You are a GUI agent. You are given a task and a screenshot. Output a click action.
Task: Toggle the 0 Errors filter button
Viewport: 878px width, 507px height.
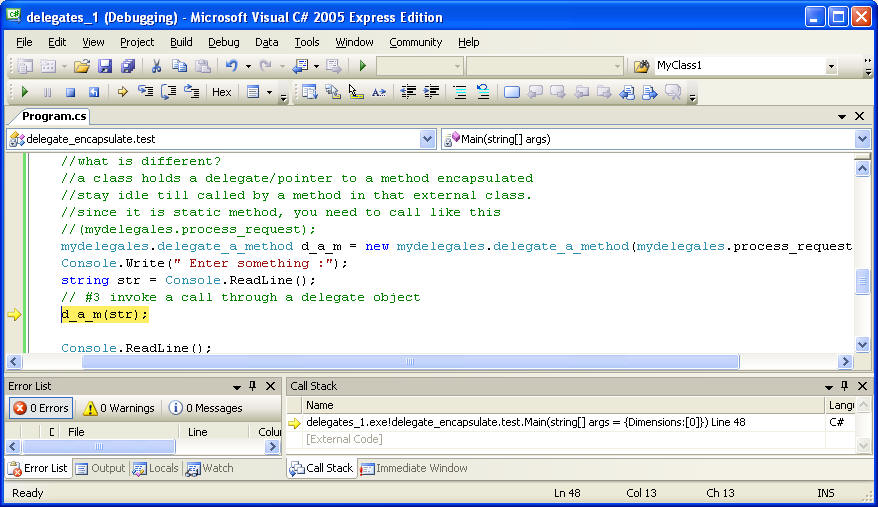point(41,408)
